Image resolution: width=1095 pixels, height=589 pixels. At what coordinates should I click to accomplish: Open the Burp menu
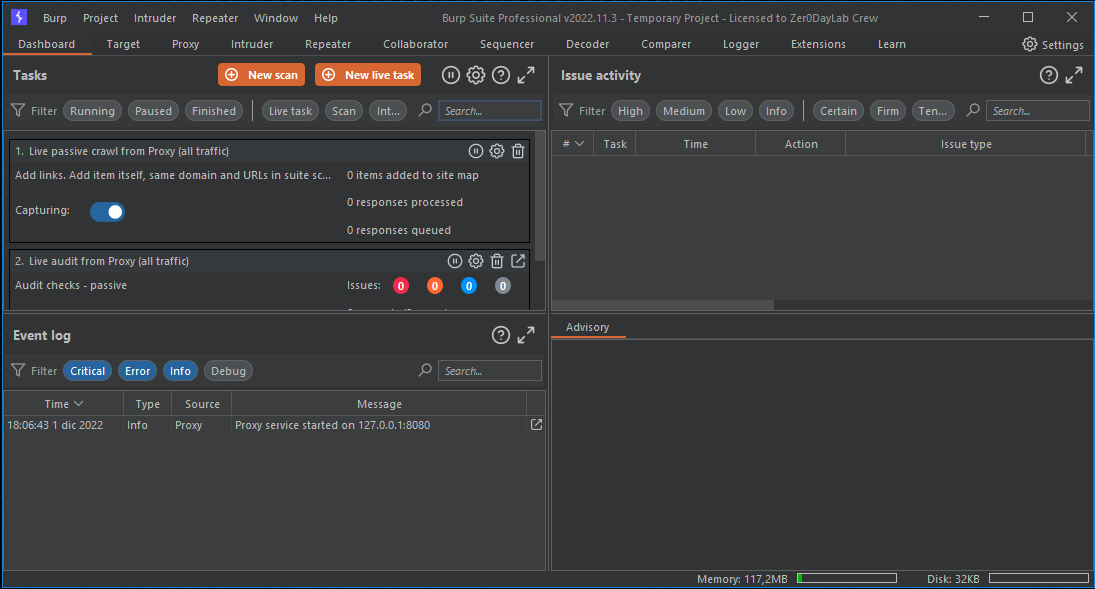[54, 18]
